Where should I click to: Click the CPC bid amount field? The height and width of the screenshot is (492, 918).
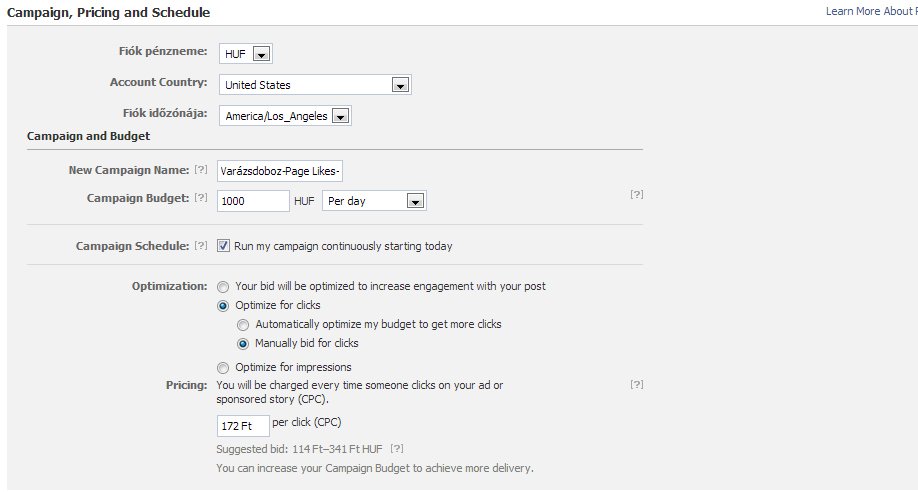[x=242, y=425]
